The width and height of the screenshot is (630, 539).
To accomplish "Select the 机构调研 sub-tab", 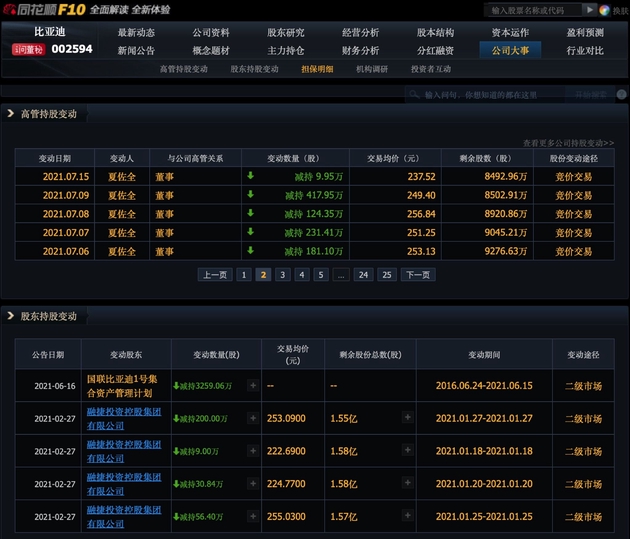I will click(371, 69).
